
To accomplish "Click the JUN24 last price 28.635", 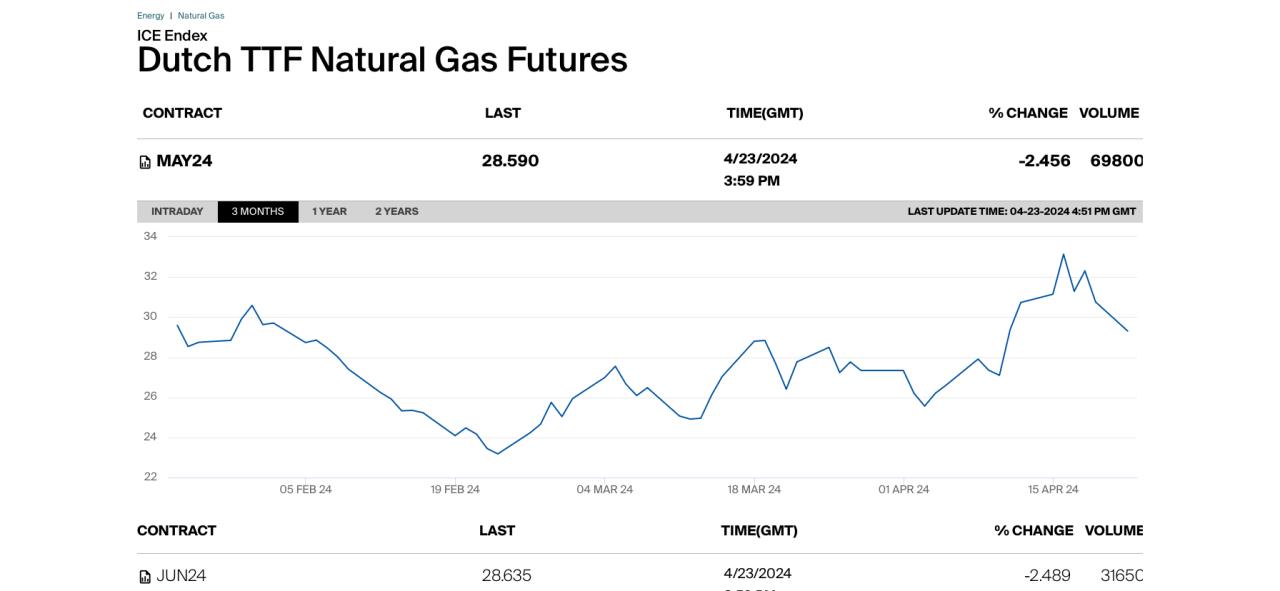I will (x=506, y=576).
